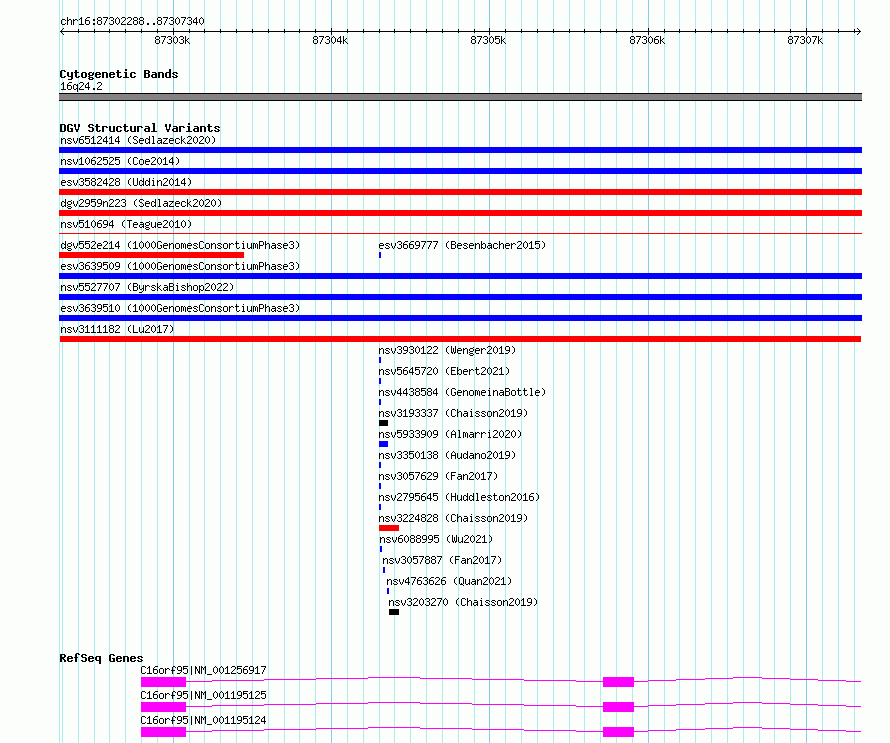Click the RefSeq Genes track title
This screenshot has height=743, width=890.
(101, 658)
